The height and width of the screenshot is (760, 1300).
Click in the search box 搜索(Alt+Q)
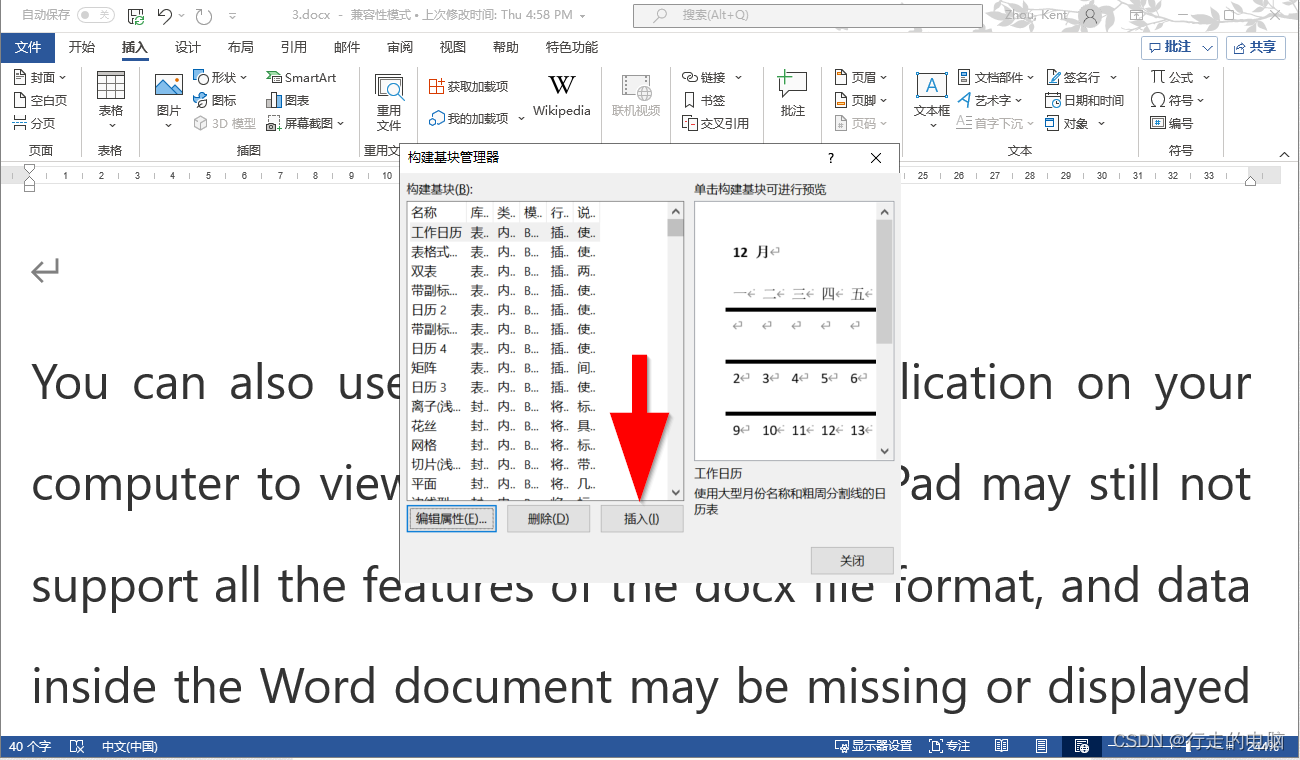point(808,15)
